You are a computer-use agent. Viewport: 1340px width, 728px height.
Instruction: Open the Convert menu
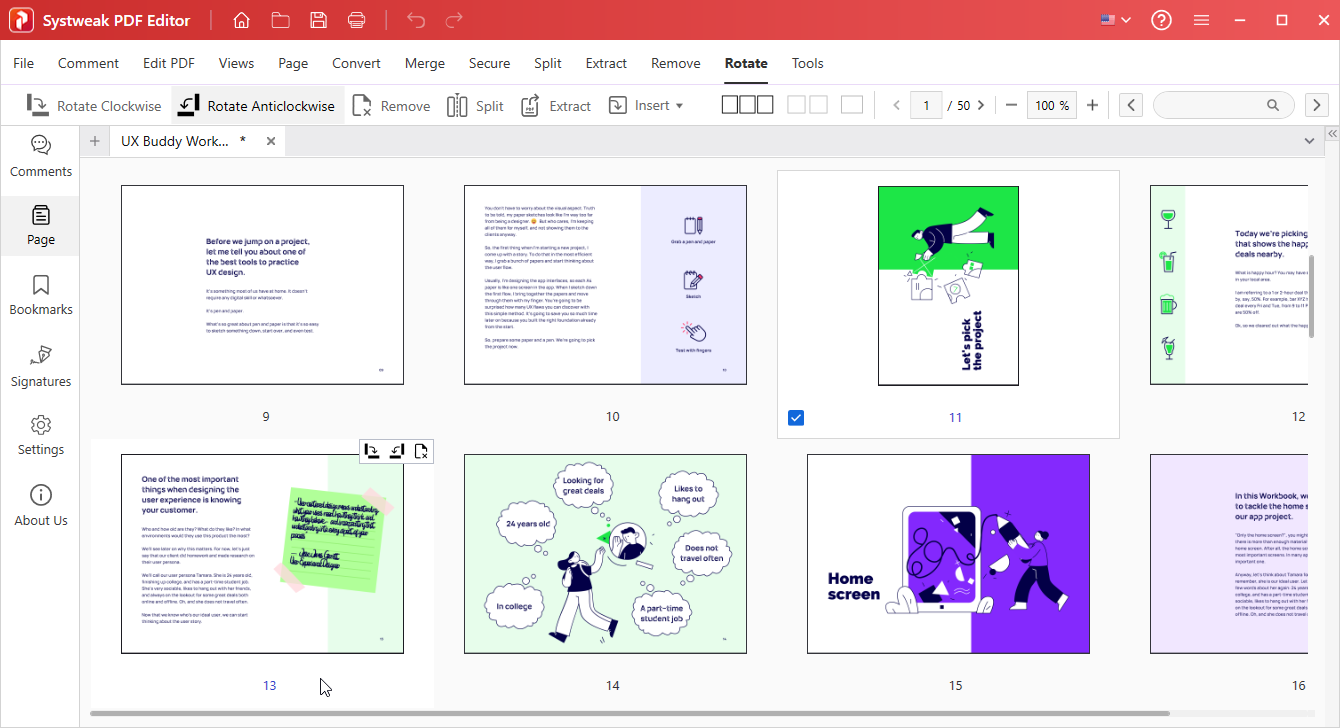click(356, 63)
